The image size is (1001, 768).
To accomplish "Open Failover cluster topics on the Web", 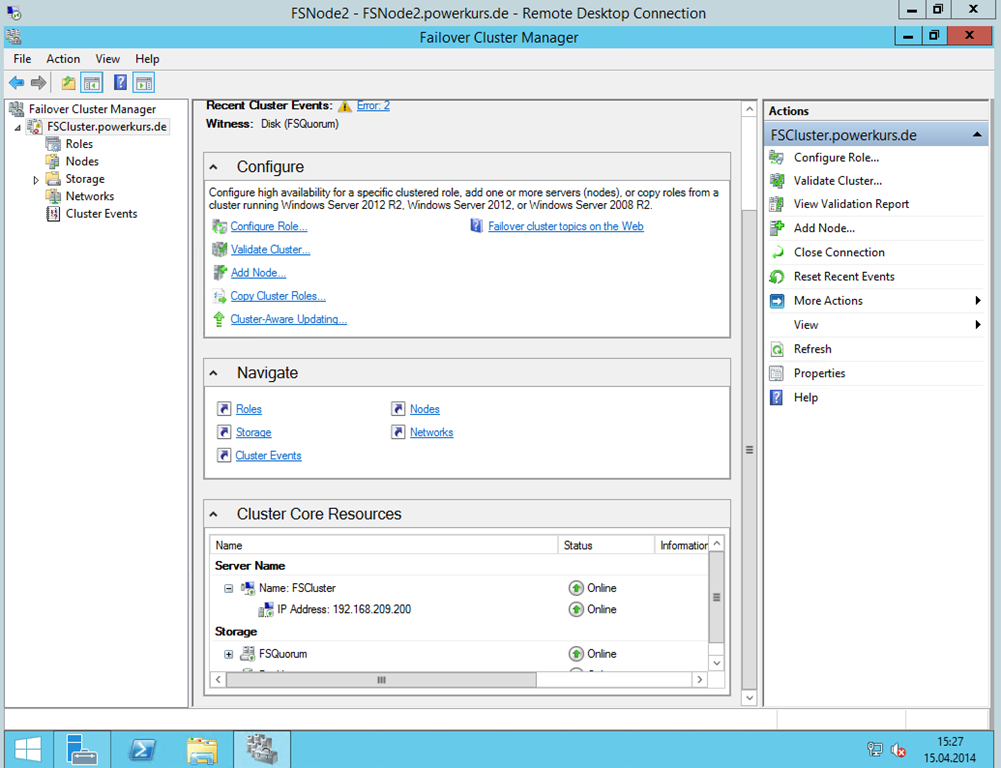I will (566, 227).
